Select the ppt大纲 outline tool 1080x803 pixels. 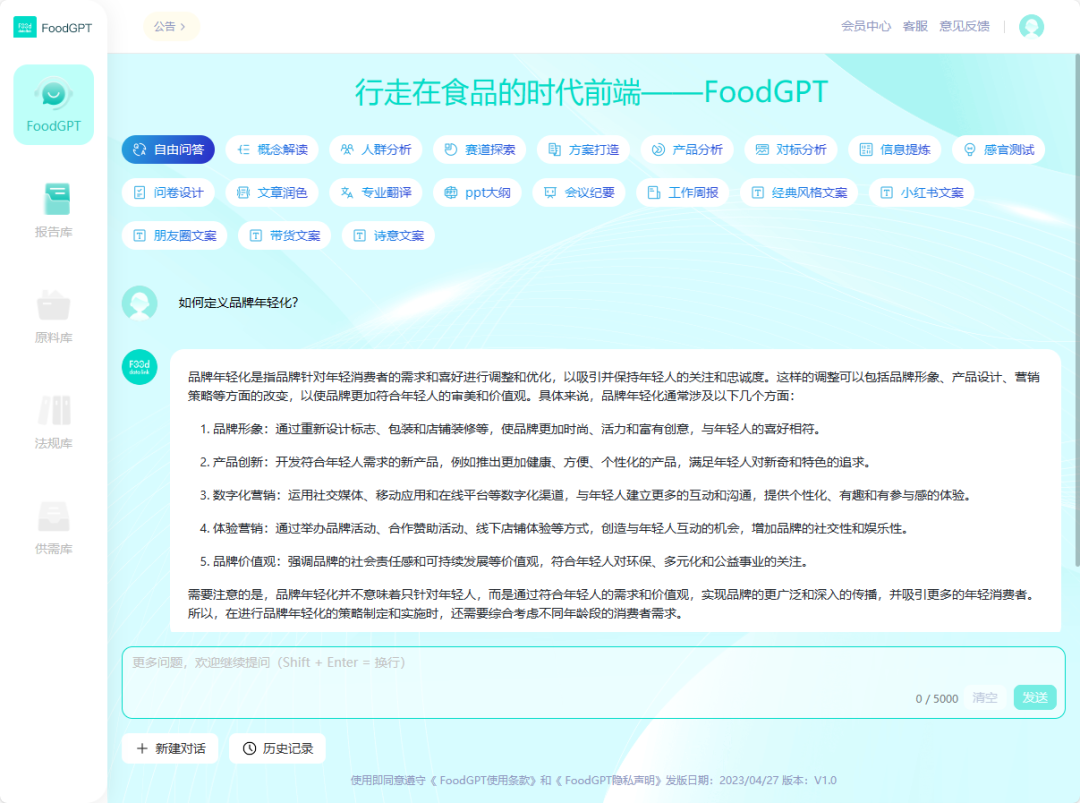coord(478,193)
